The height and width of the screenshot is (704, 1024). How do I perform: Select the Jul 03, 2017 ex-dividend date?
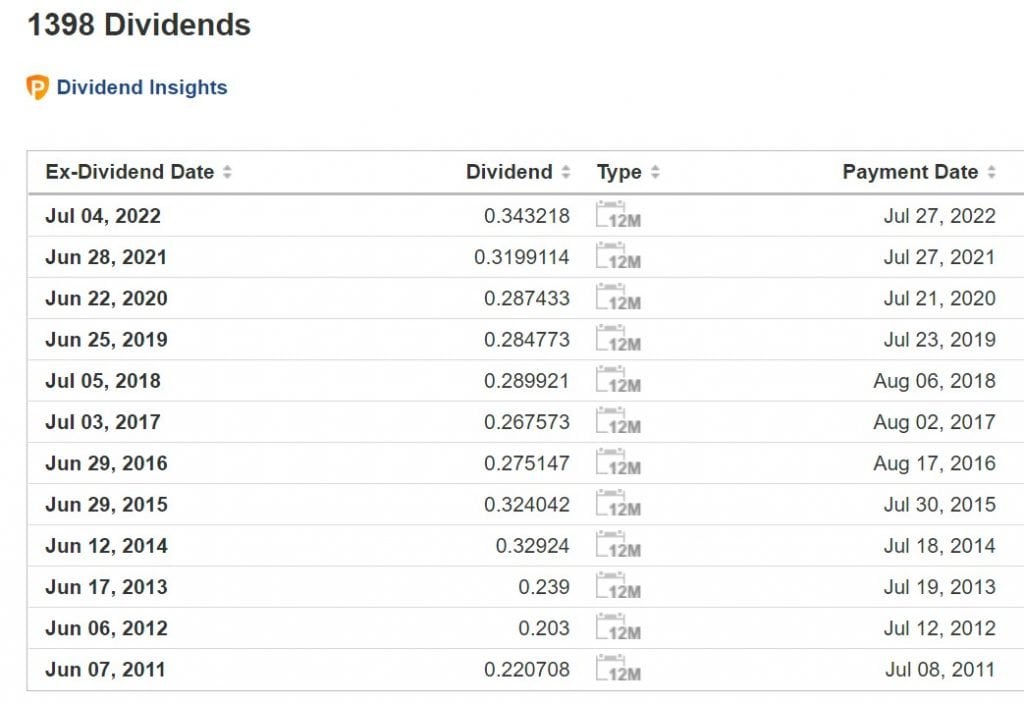103,422
